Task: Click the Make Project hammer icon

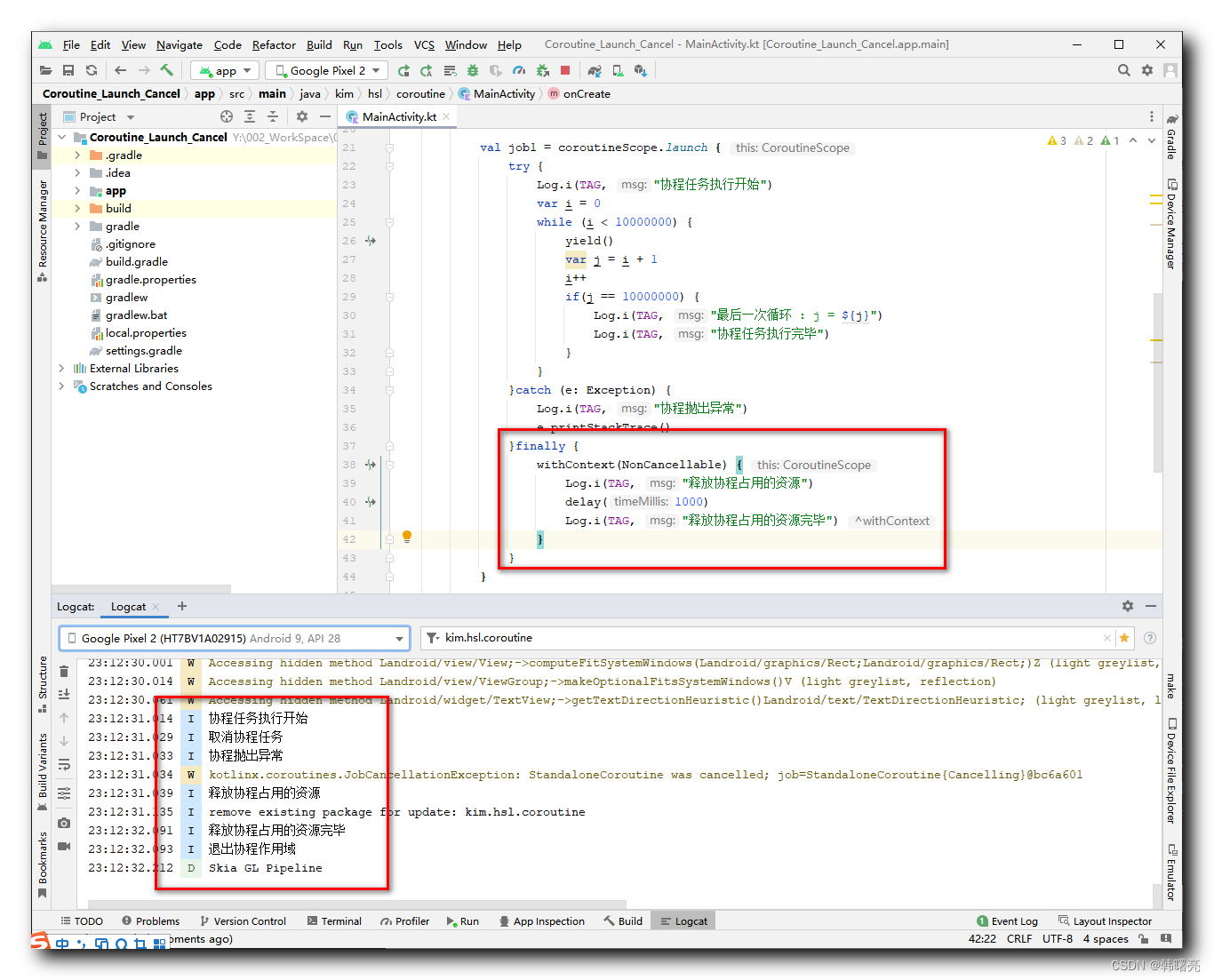Action: tap(167, 70)
